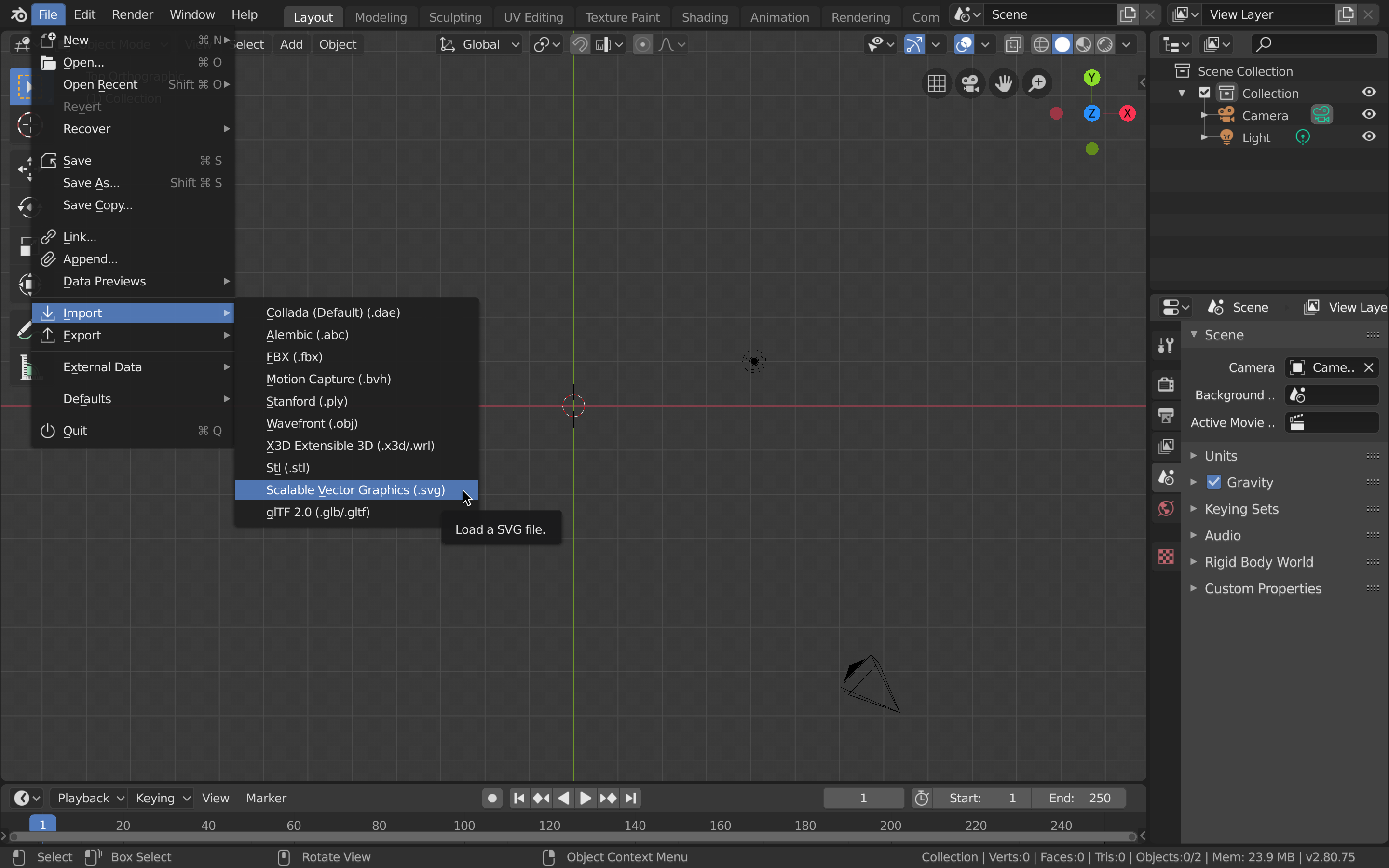Open the Render menu

point(133,14)
